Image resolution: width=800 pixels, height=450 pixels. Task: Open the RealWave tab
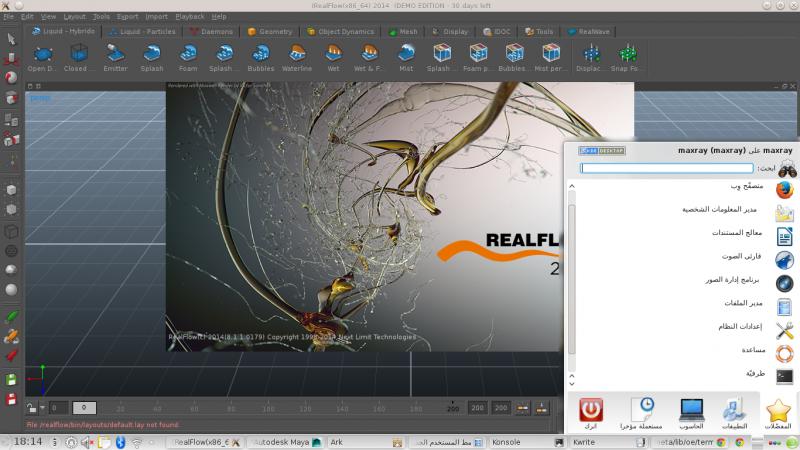click(588, 31)
